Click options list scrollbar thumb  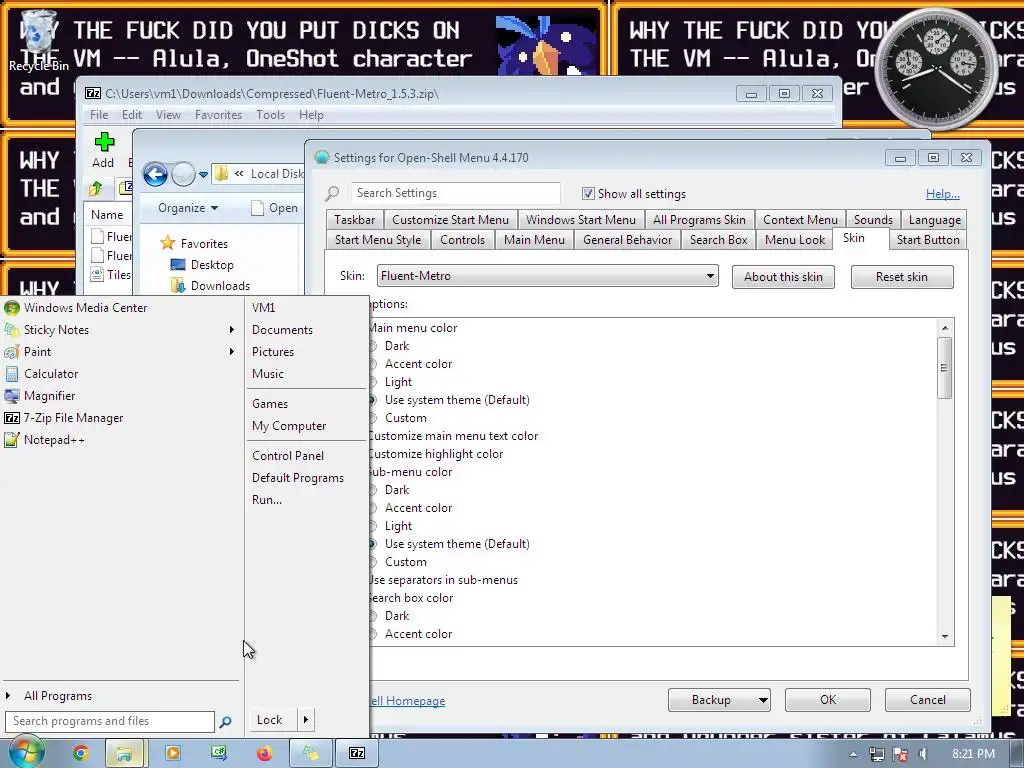pos(944,368)
